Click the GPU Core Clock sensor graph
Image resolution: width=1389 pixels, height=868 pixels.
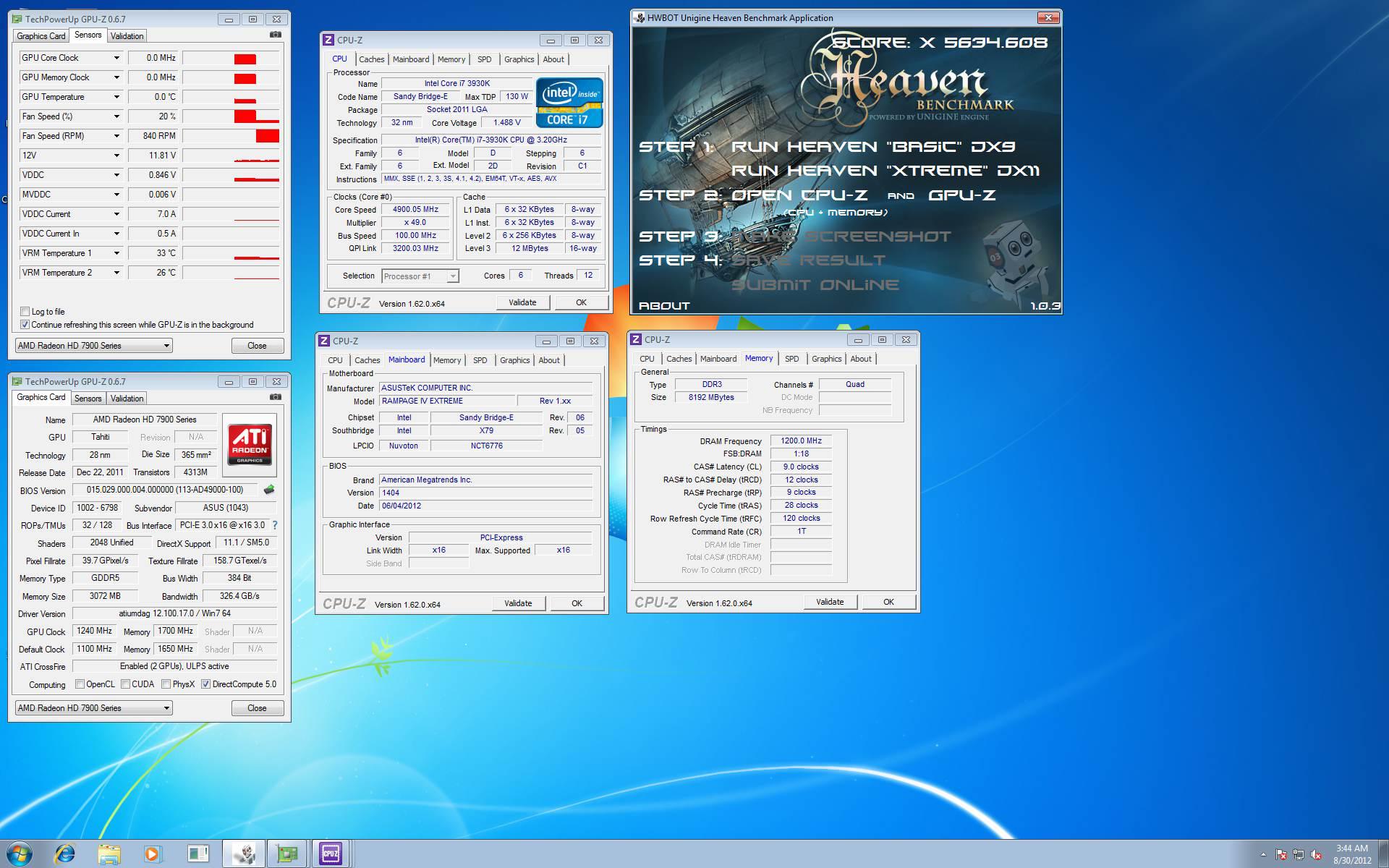click(x=231, y=58)
